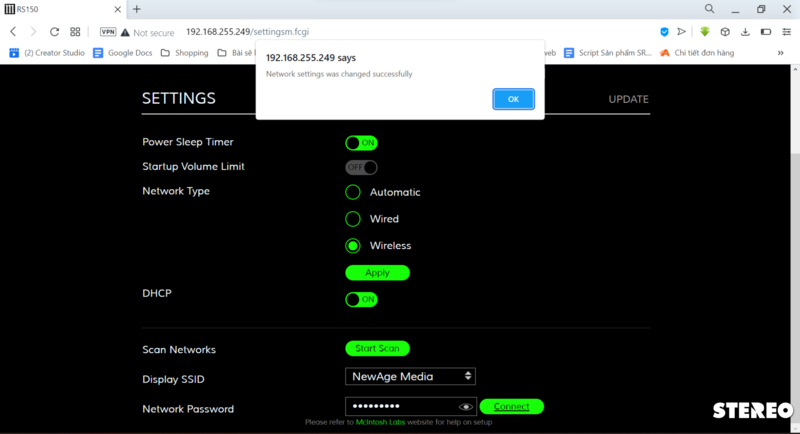Click the Network Password input field

400,407
